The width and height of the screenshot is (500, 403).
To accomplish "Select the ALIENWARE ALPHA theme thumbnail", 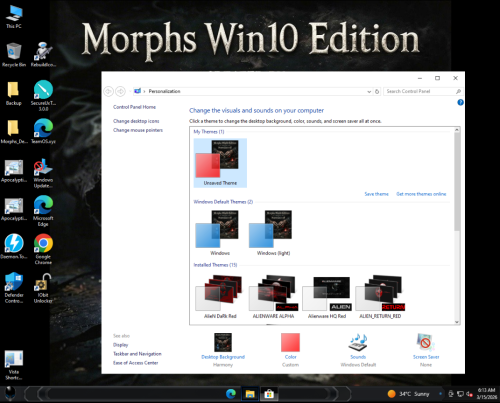I will click(x=273, y=296).
